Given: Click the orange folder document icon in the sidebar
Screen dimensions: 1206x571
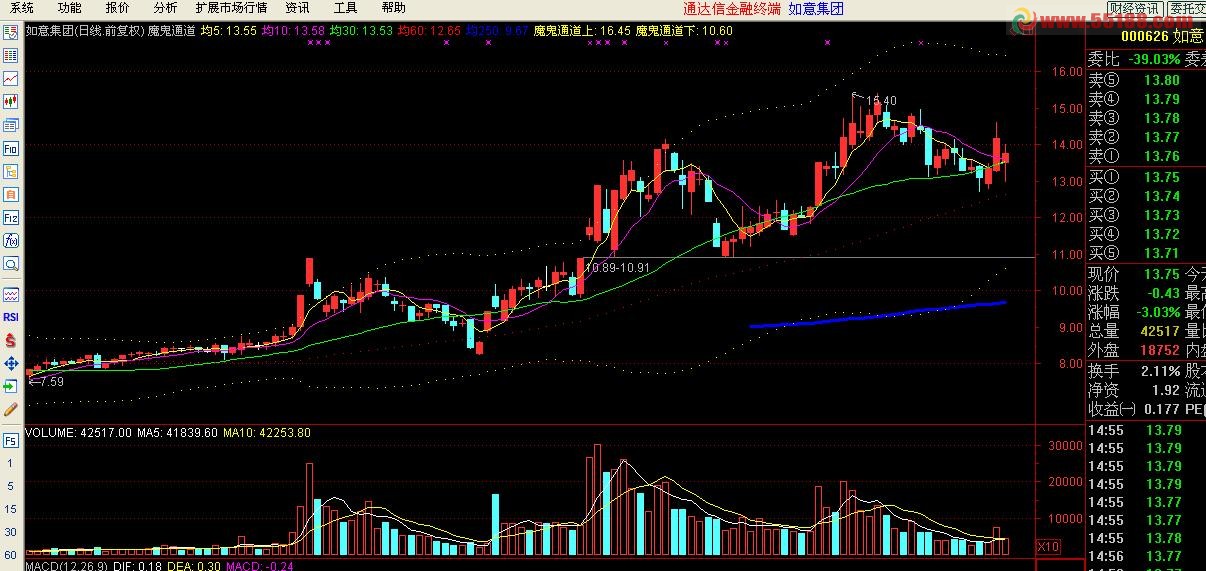Looking at the screenshot, I should pyautogui.click(x=11, y=171).
